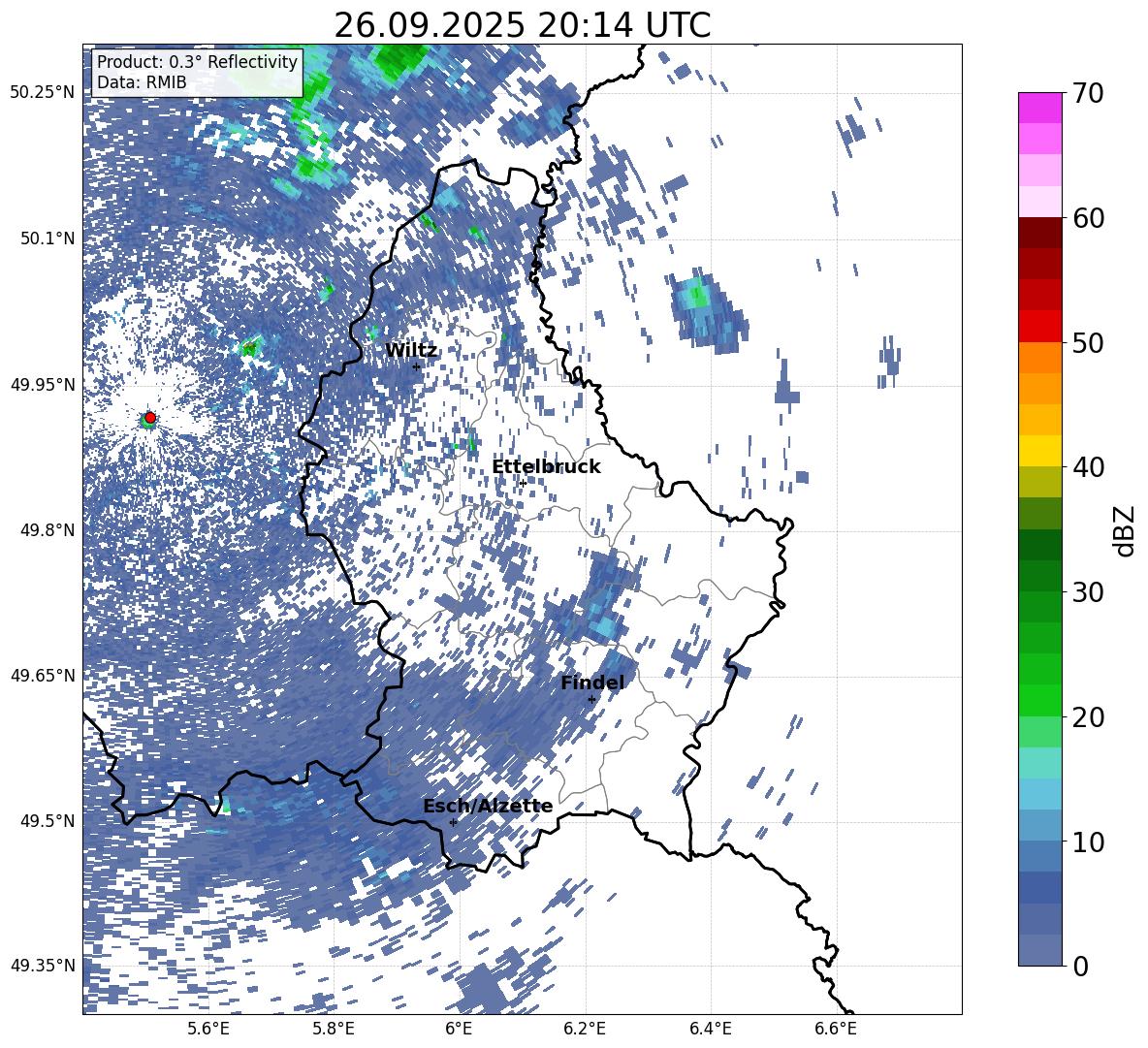
Task: Click the 50.25°N latitude label
Action: (43, 93)
